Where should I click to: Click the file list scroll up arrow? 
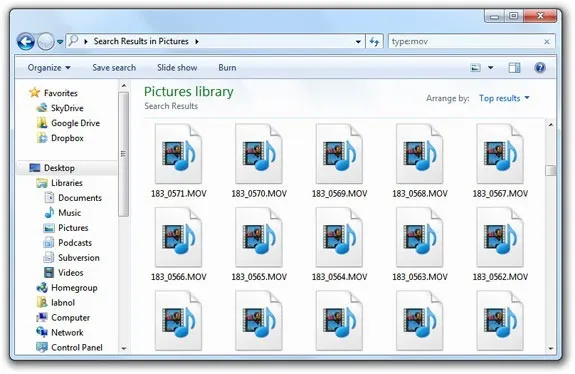[550, 125]
